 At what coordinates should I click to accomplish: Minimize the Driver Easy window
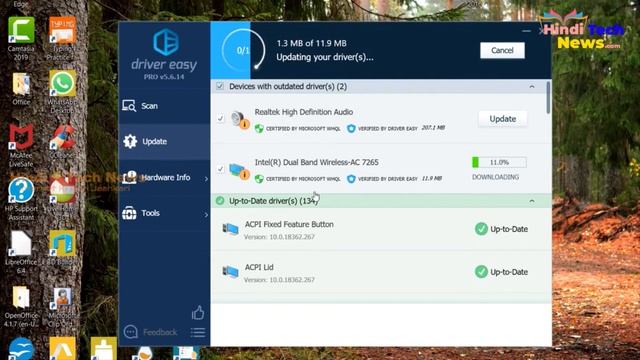click(527, 31)
